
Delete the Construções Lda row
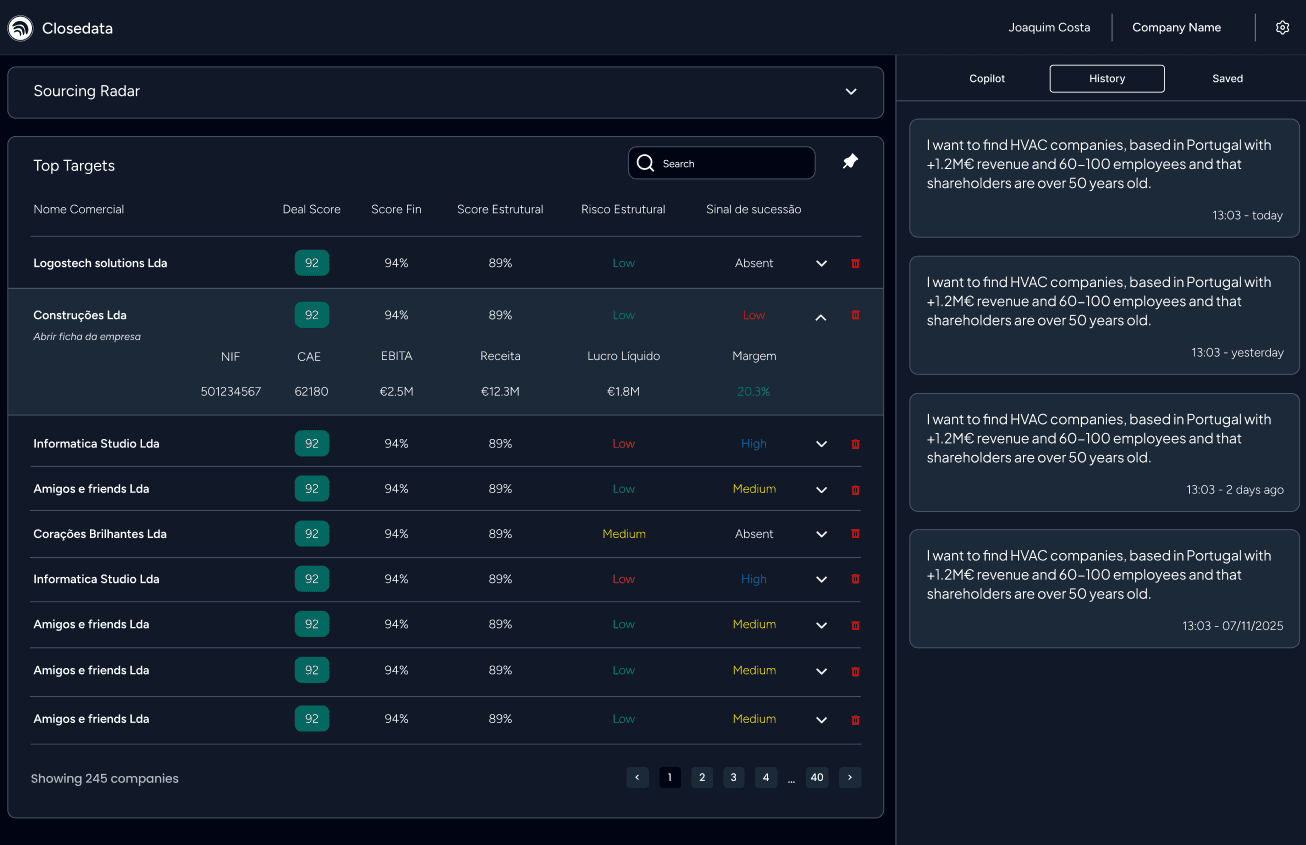coord(855,315)
